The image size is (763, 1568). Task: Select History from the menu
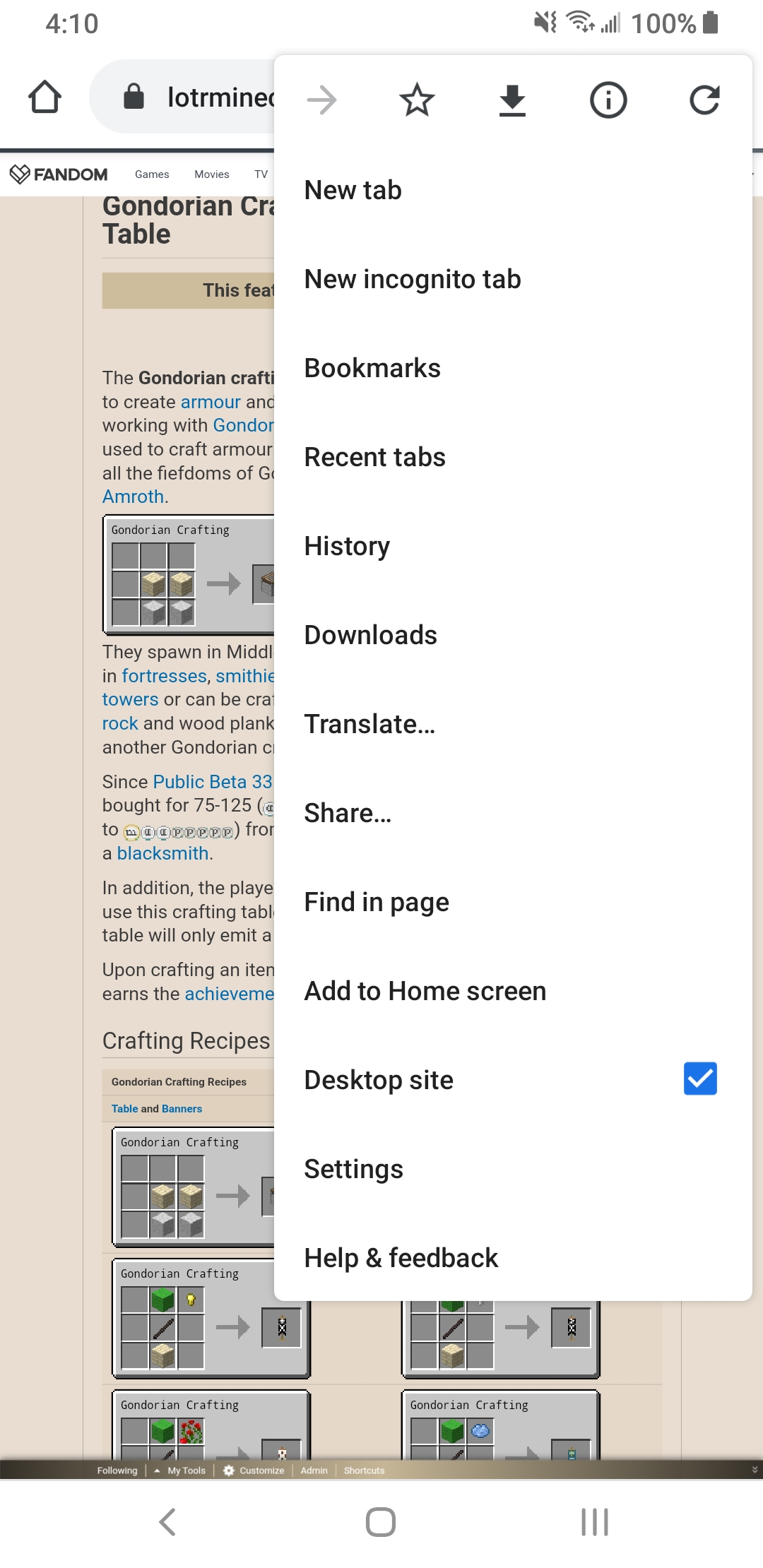[347, 546]
